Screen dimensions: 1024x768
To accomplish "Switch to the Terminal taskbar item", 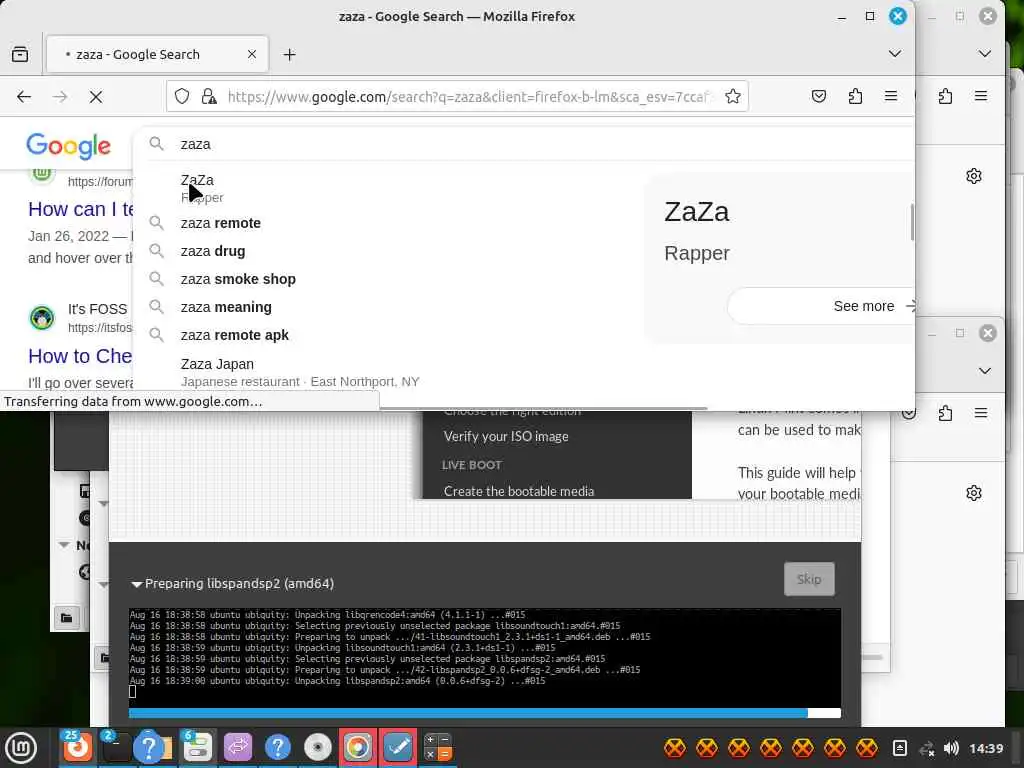I will point(116,748).
